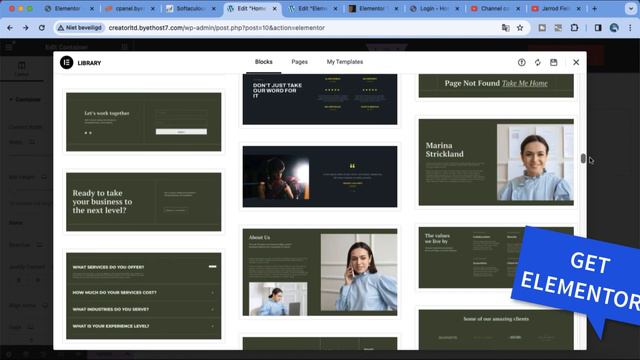Translate this page icon
The image size is (640, 360).
[x=505, y=28]
